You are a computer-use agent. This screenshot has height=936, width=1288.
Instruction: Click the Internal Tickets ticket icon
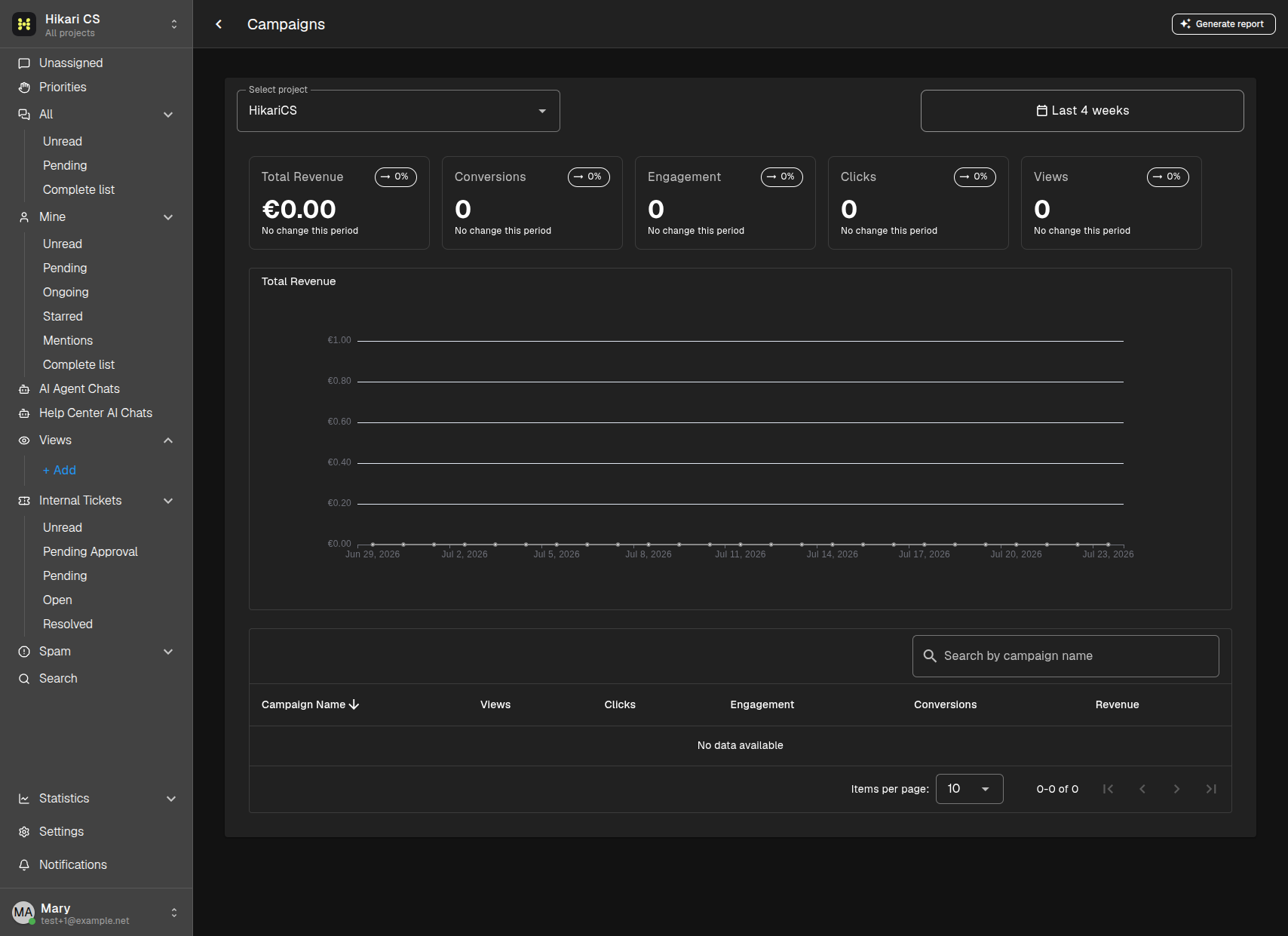24,501
